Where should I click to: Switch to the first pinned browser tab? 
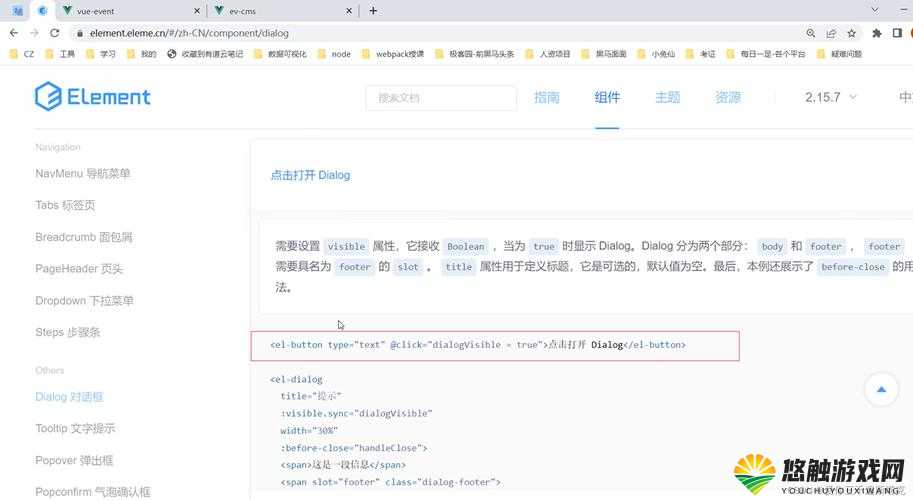(17, 10)
